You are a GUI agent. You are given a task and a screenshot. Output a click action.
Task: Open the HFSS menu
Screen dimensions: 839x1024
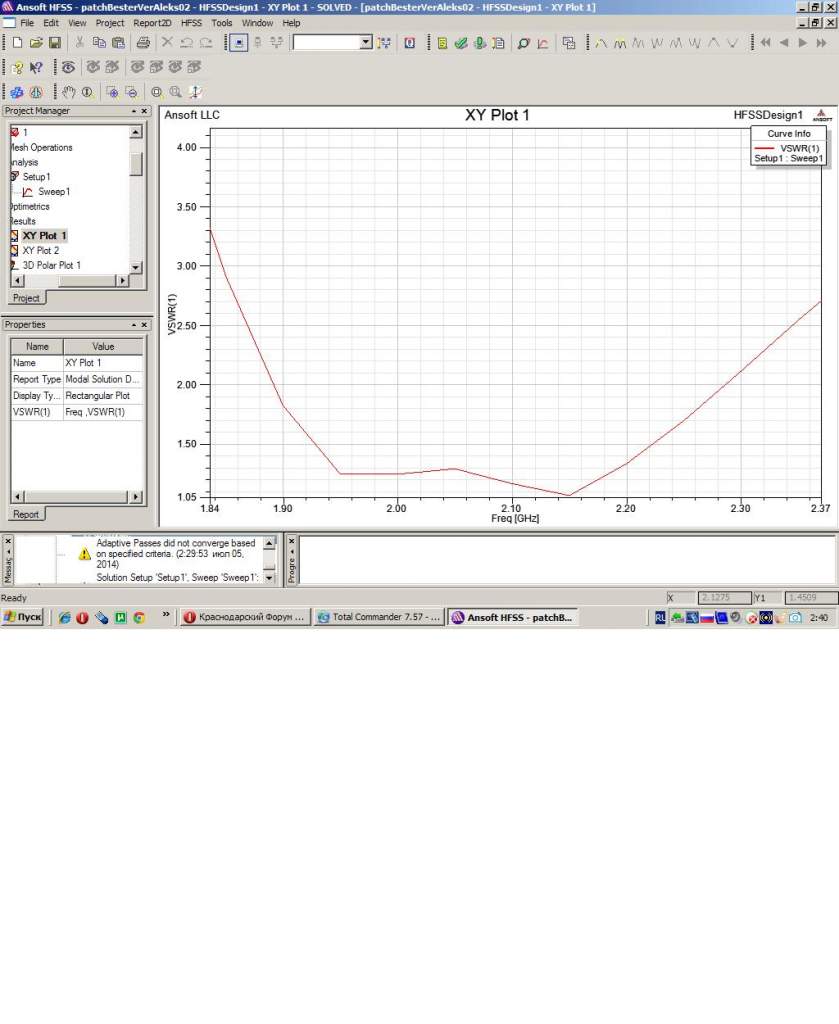pyautogui.click(x=191, y=22)
